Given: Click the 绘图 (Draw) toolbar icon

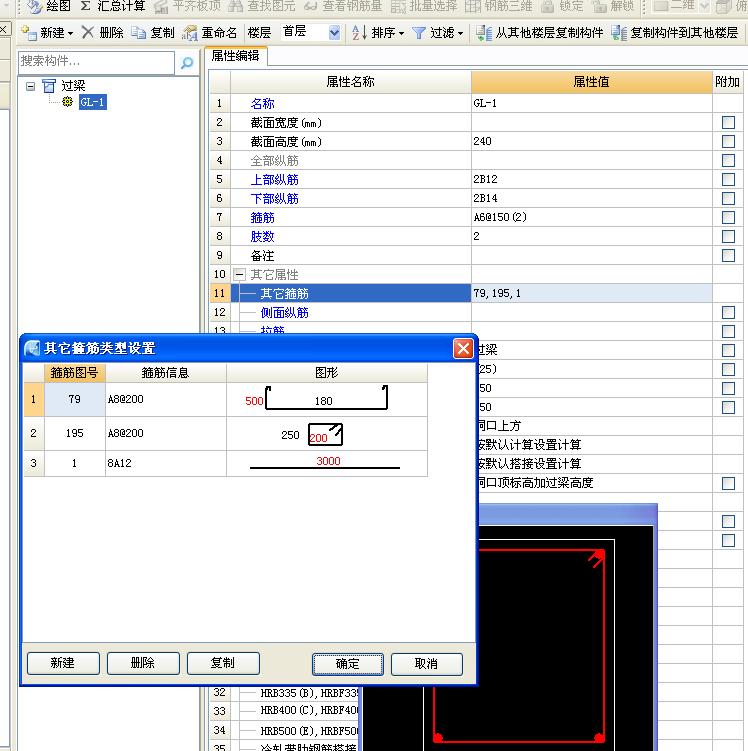Looking at the screenshot, I should (35, 6).
